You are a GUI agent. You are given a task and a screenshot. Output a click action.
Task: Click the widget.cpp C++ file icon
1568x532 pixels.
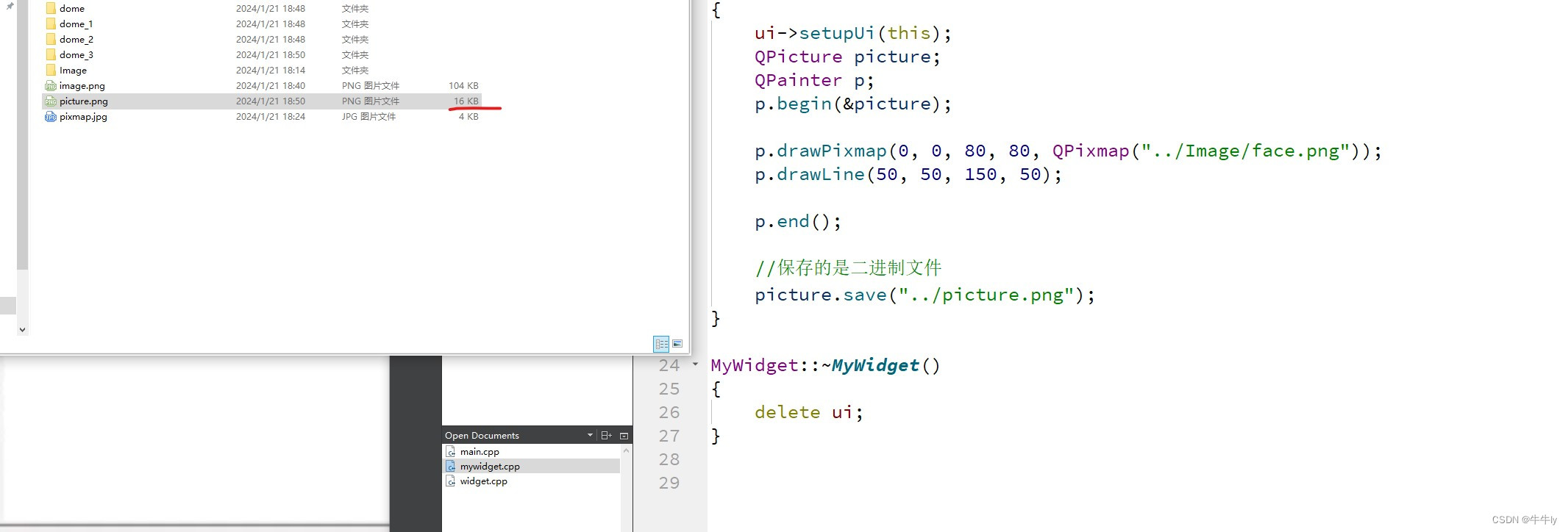(x=451, y=481)
